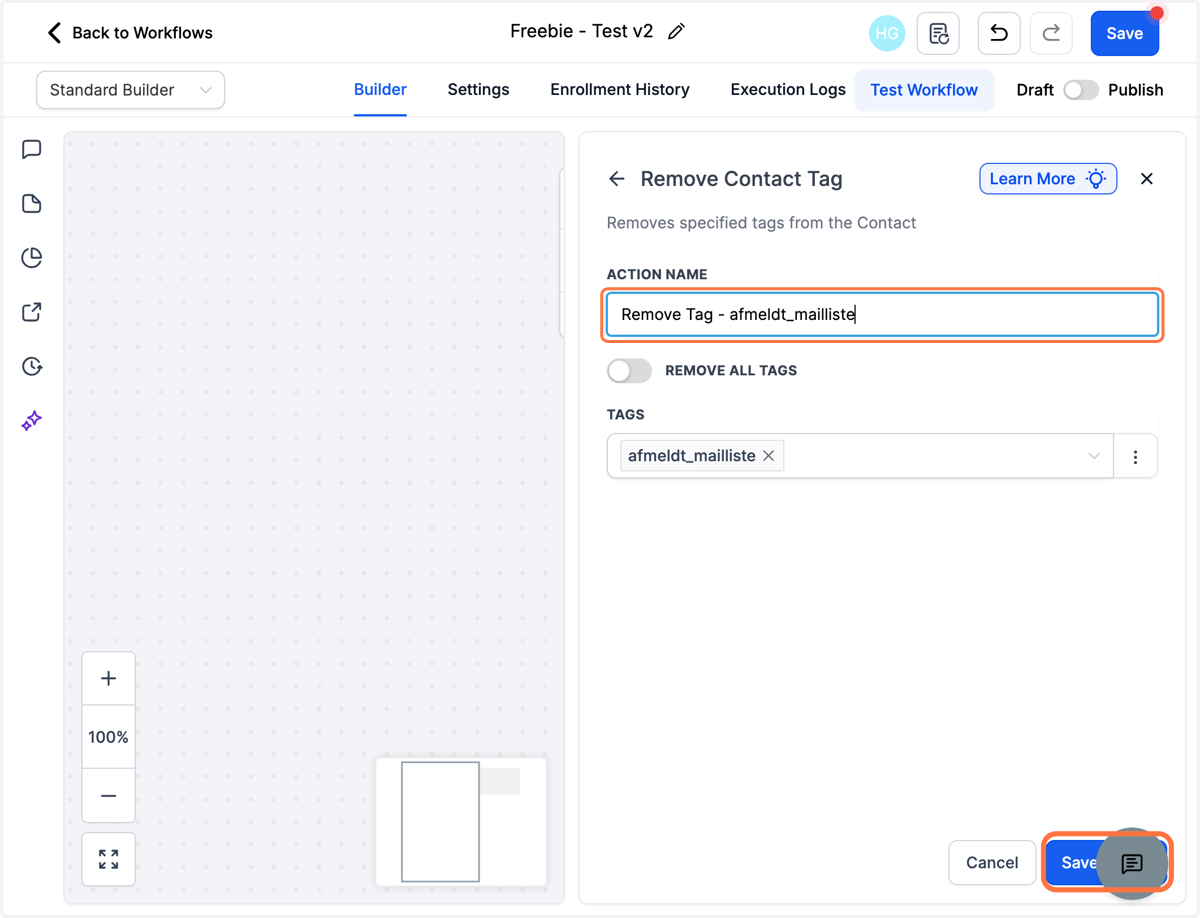Redo the last change
This screenshot has height=918, width=1200.
coord(1051,33)
